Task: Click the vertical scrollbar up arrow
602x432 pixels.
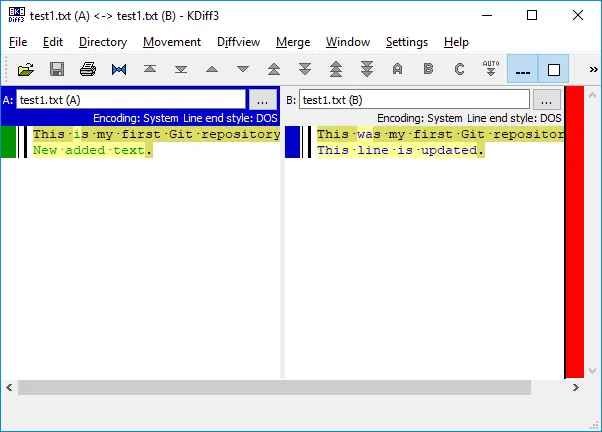Action: pyautogui.click(x=592, y=95)
